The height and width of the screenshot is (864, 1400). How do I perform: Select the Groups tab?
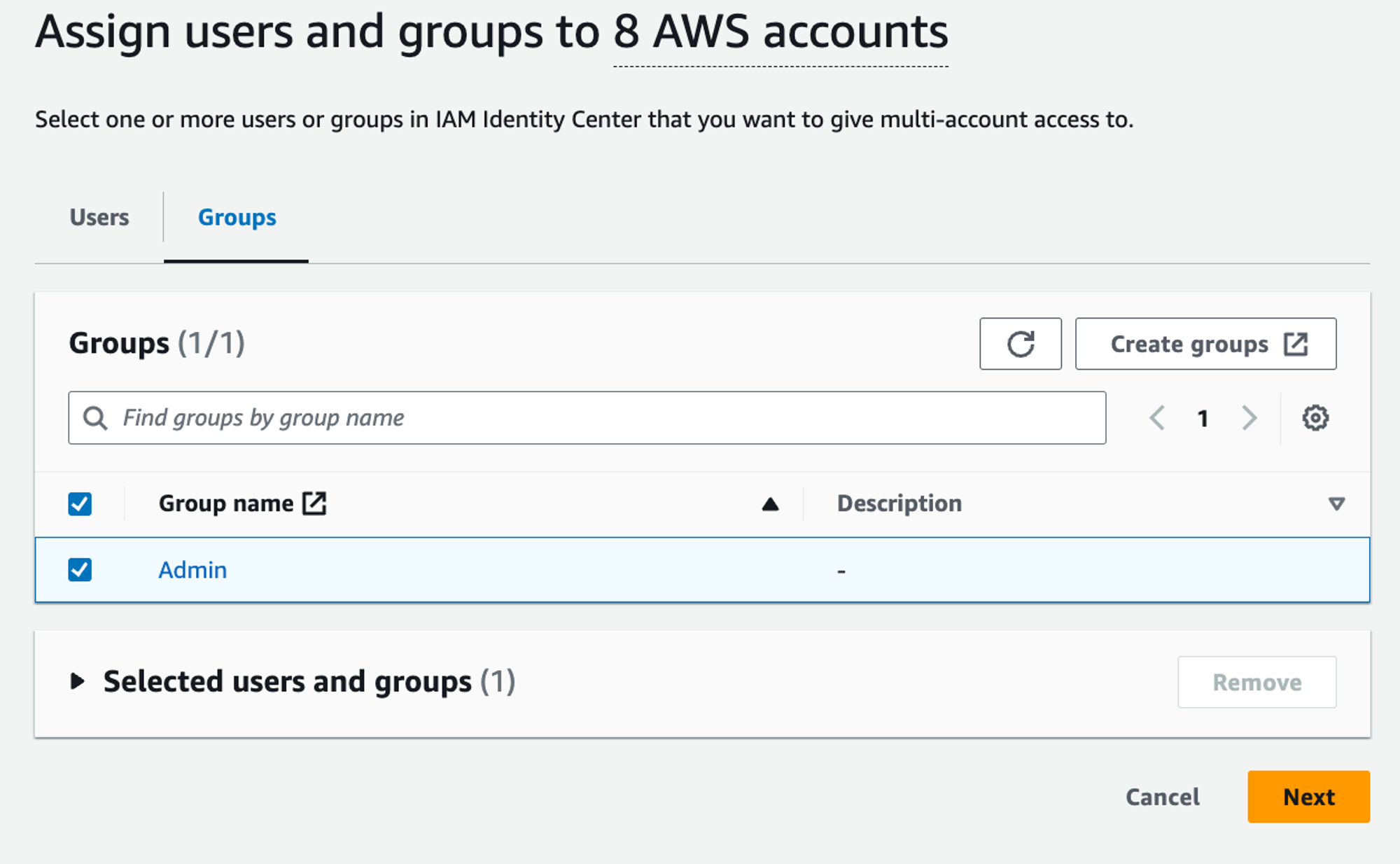coord(237,218)
